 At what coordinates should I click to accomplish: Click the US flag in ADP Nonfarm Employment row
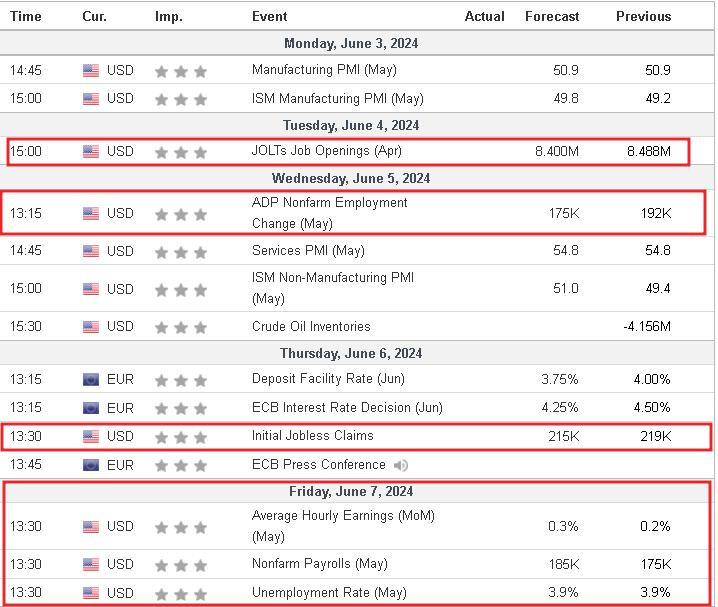point(91,213)
